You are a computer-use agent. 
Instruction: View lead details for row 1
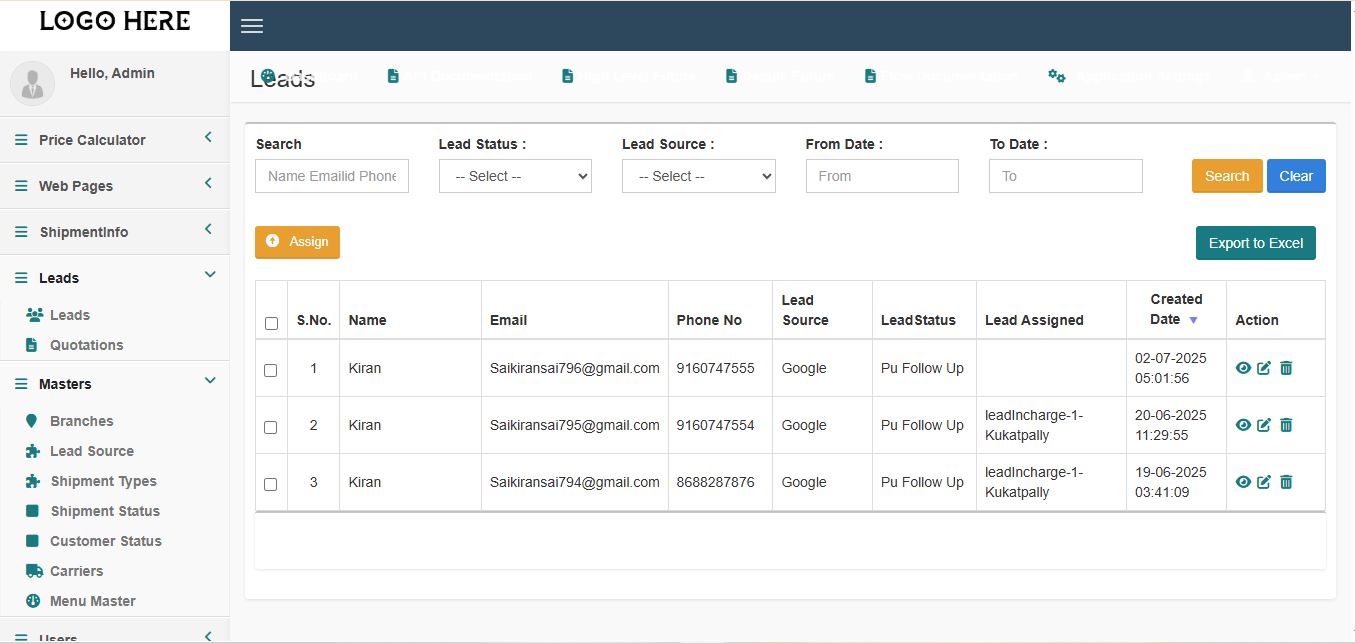pyautogui.click(x=1243, y=368)
